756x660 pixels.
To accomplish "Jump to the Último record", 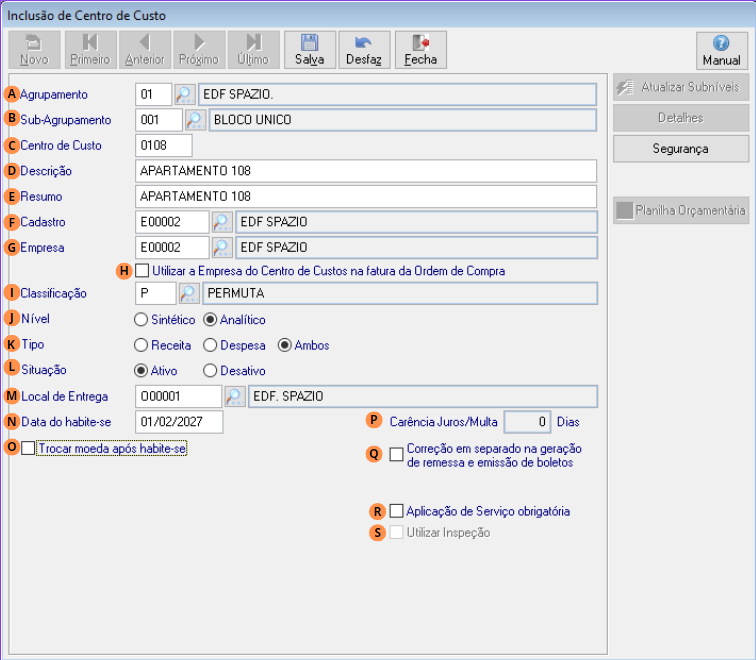I will [x=254, y=50].
